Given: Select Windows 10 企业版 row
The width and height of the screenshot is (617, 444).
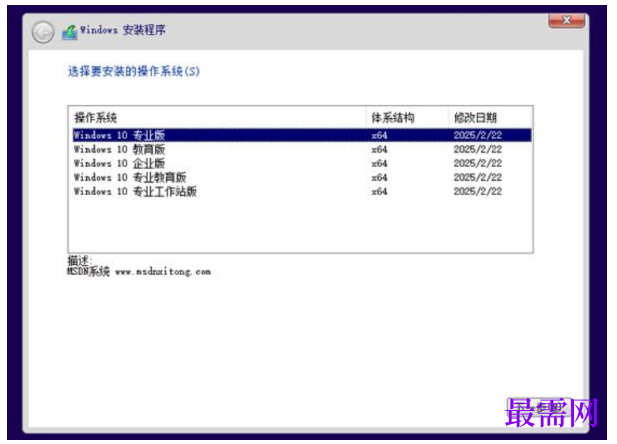Looking at the screenshot, I should click(x=302, y=163).
